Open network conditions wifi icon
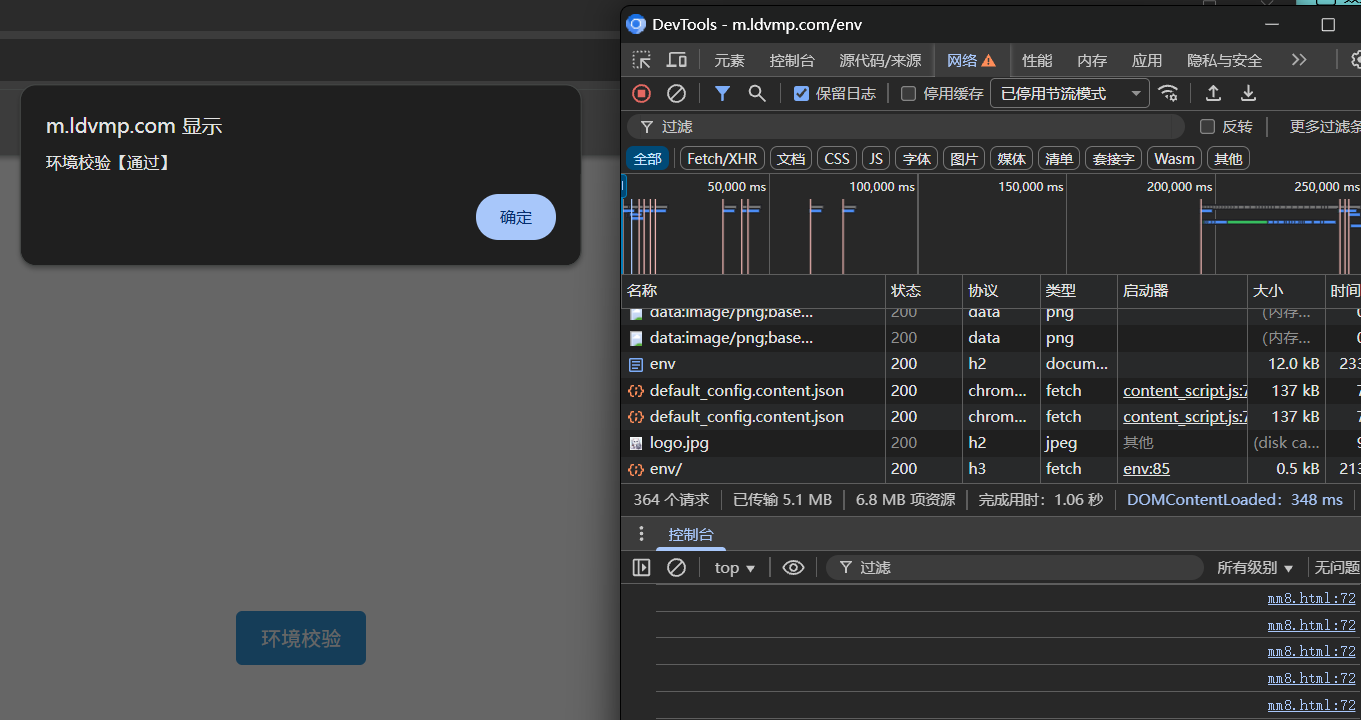The width and height of the screenshot is (1361, 720). (1168, 93)
